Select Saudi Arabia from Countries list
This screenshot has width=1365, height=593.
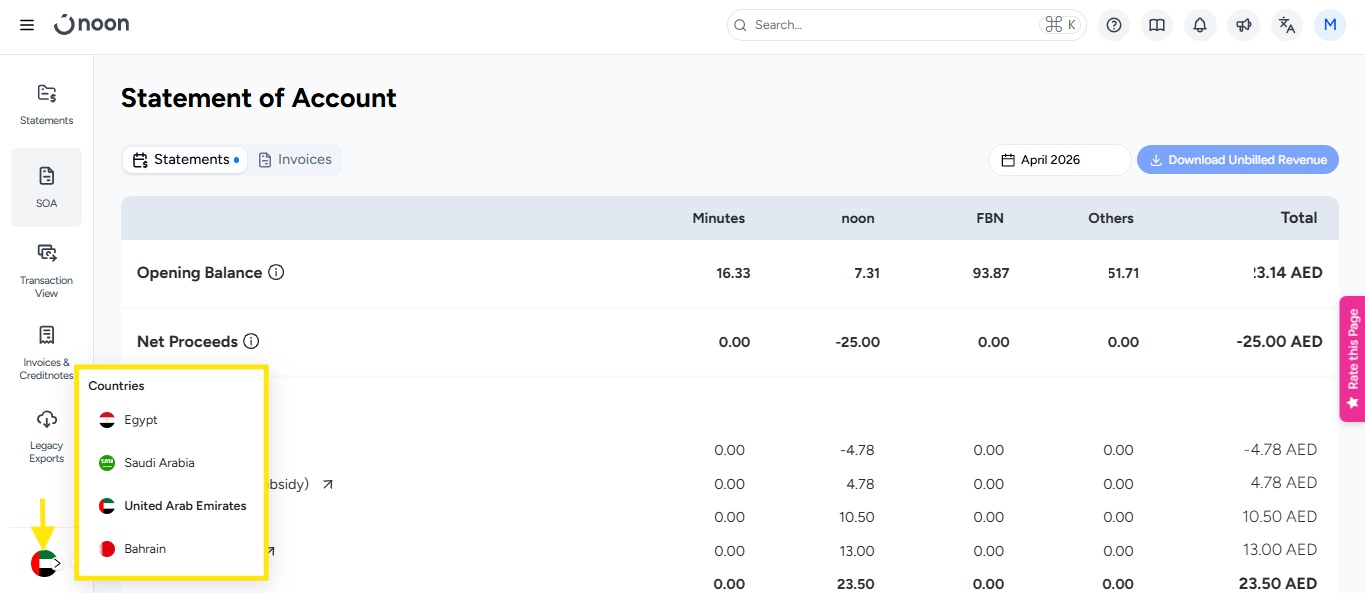[x=158, y=463]
